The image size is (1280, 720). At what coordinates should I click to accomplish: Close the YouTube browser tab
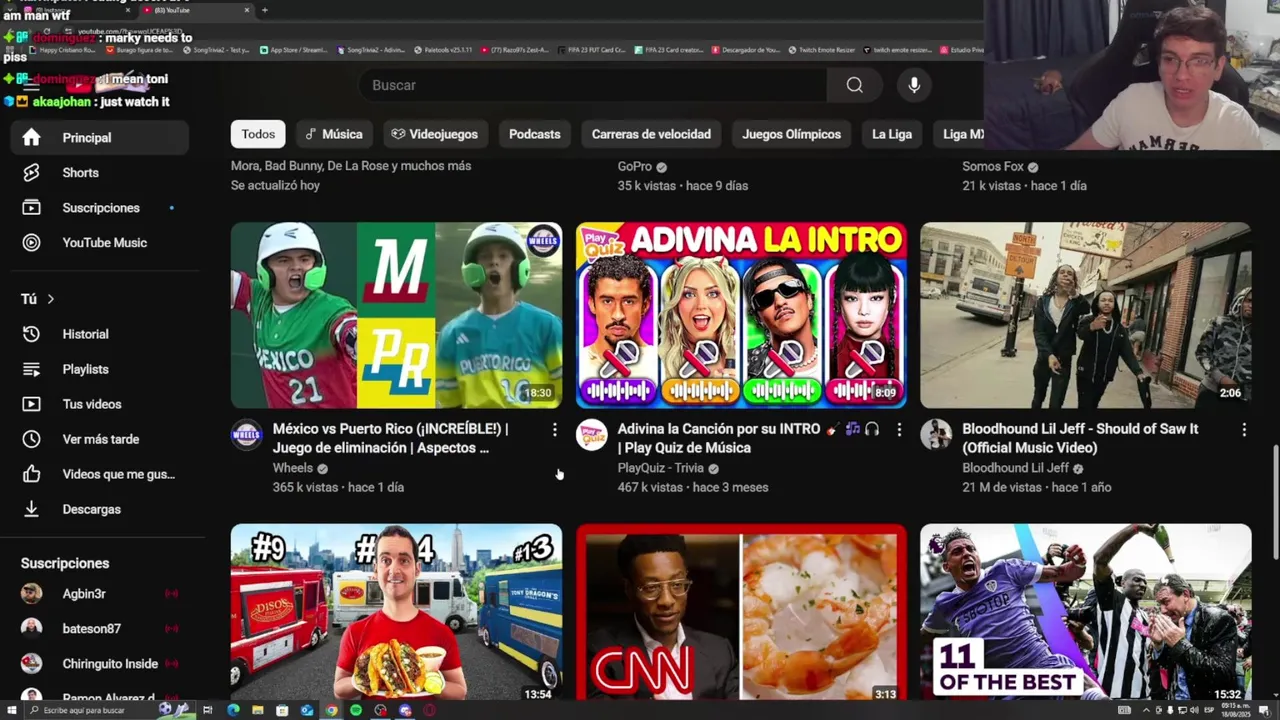click(247, 10)
